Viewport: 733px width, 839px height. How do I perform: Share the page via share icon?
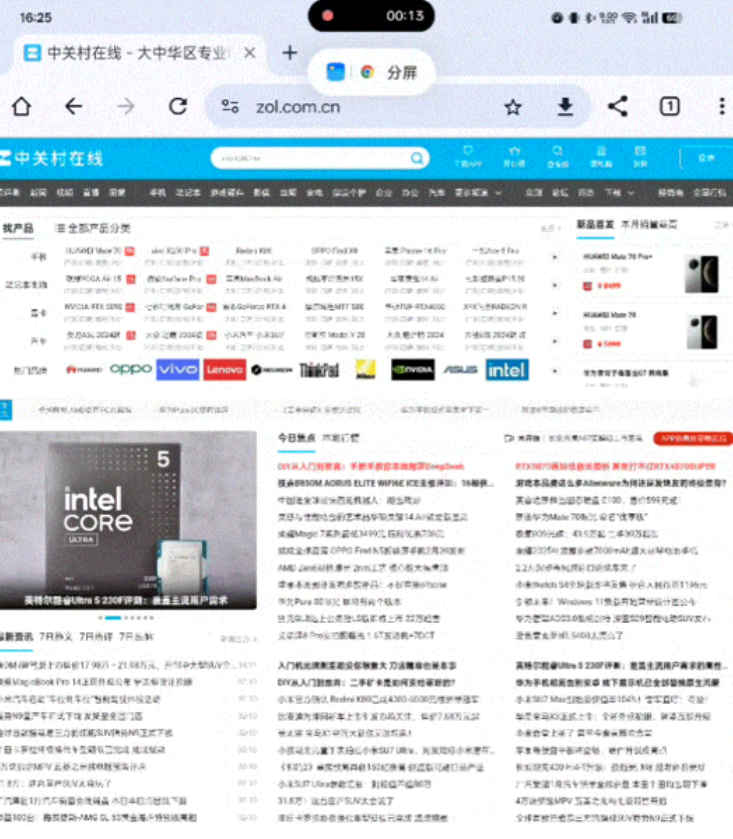pyautogui.click(x=617, y=106)
